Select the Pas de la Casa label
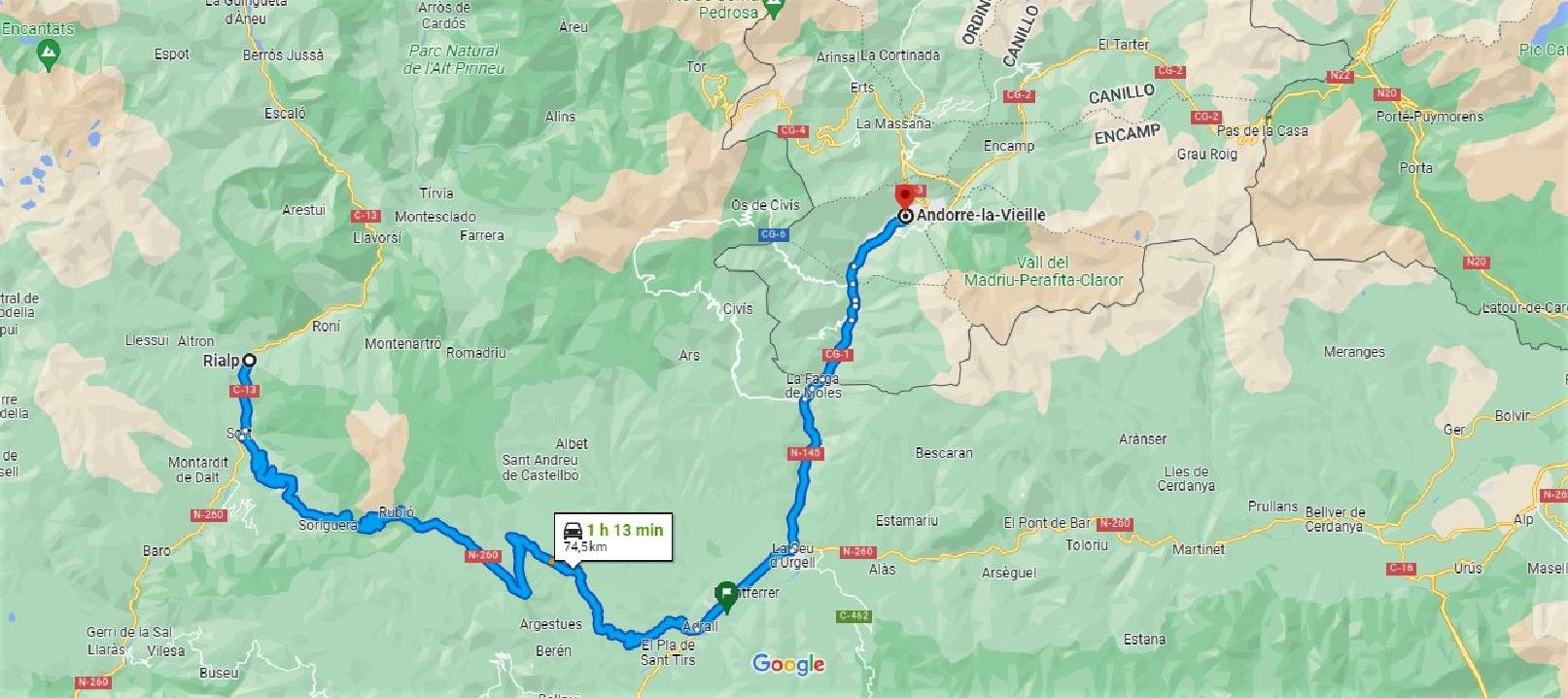Image resolution: width=1568 pixels, height=698 pixels. point(1262,130)
